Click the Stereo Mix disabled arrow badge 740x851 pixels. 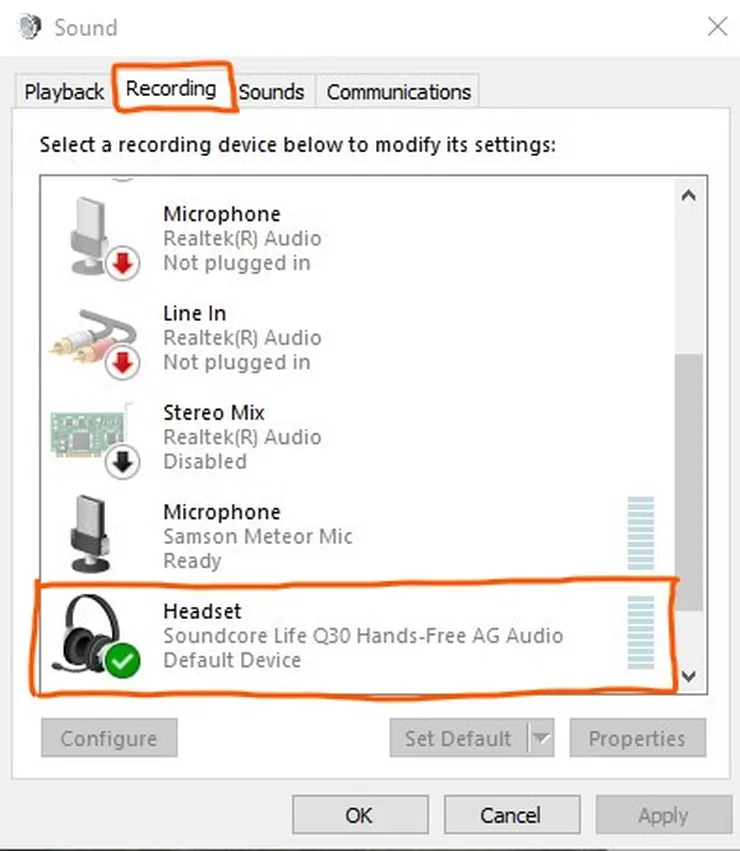(125, 460)
